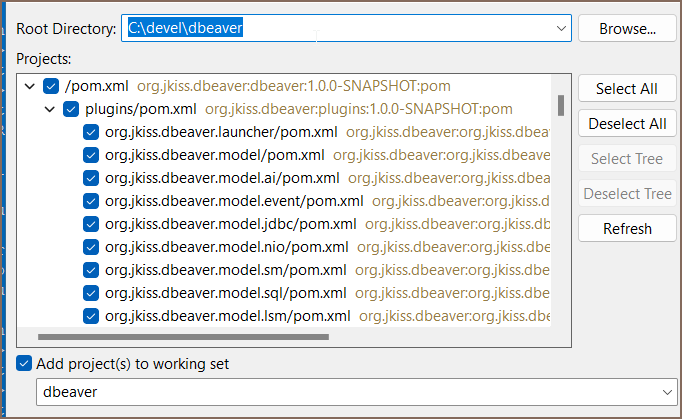Click the Select All button
The image size is (682, 419).
tap(627, 89)
